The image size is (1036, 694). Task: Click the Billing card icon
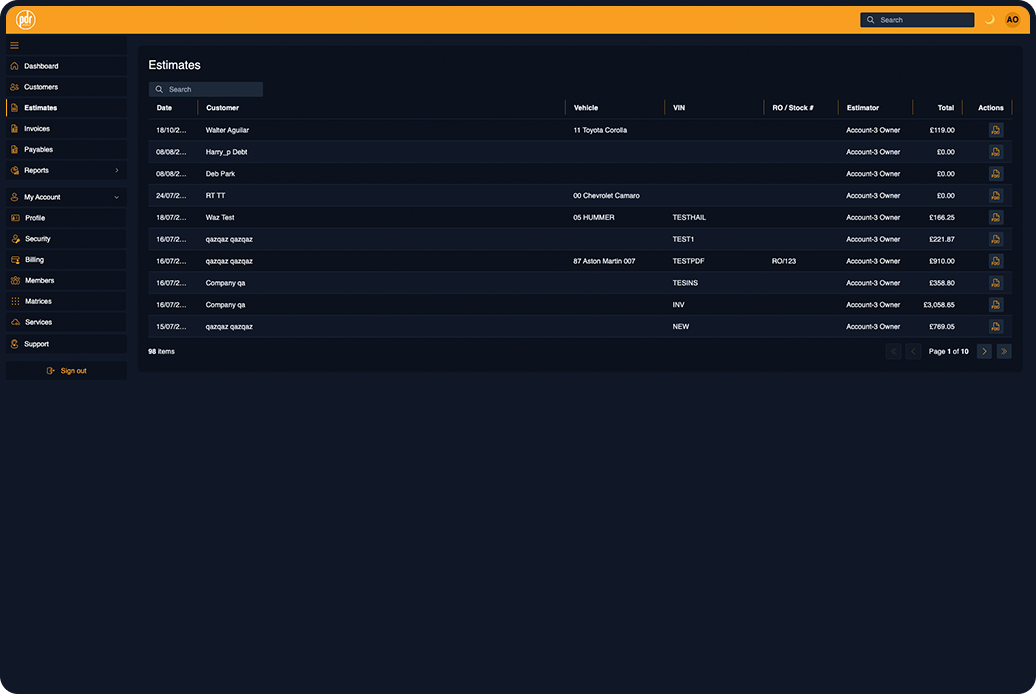[14, 259]
